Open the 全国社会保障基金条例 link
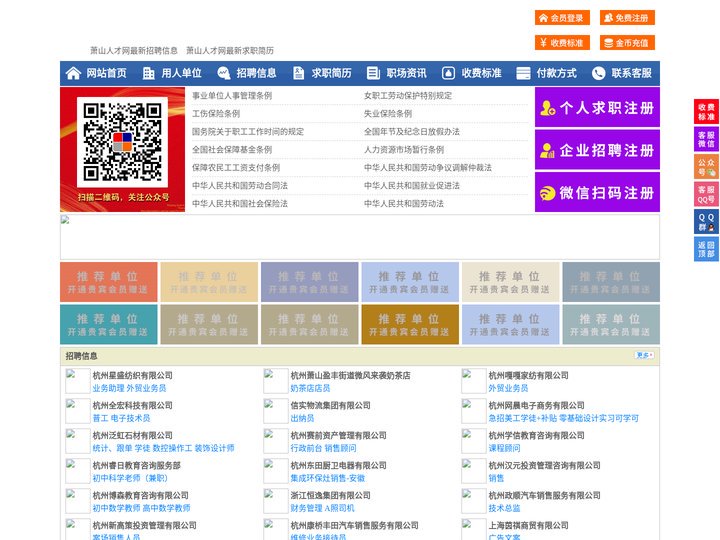Viewport: 720px width, 540px height. coord(232,150)
